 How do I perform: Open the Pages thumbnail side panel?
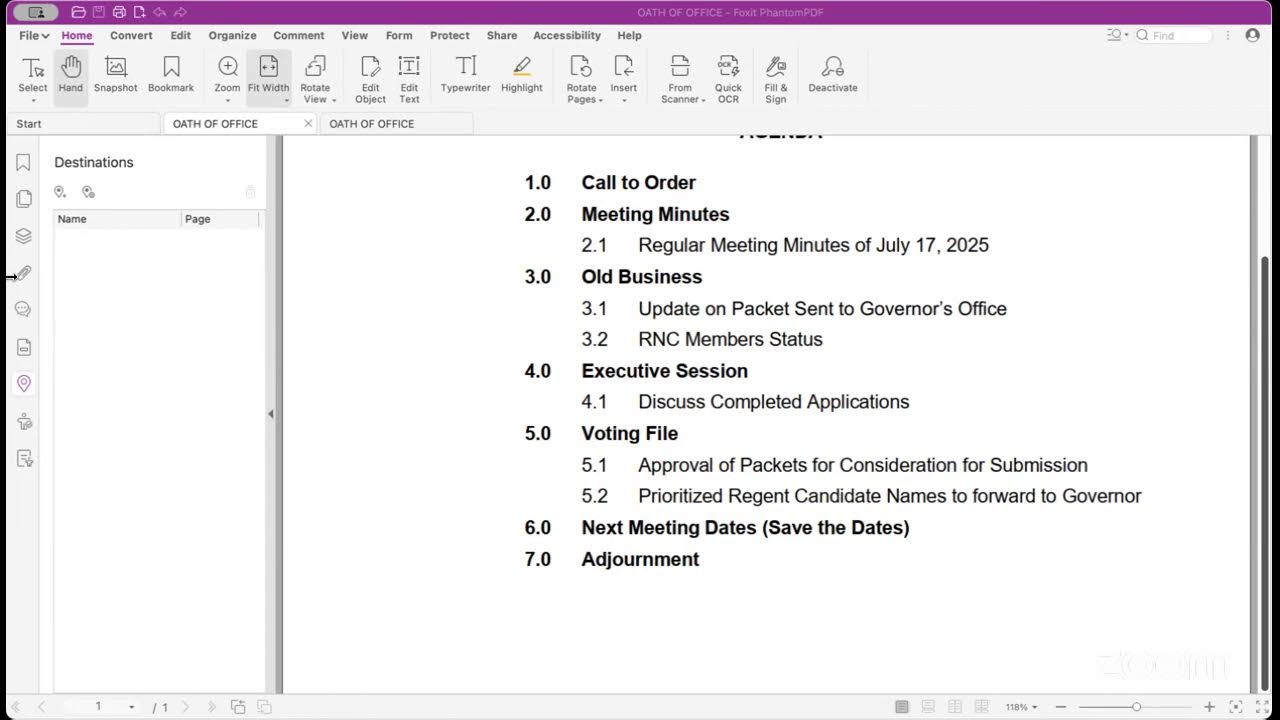click(24, 199)
